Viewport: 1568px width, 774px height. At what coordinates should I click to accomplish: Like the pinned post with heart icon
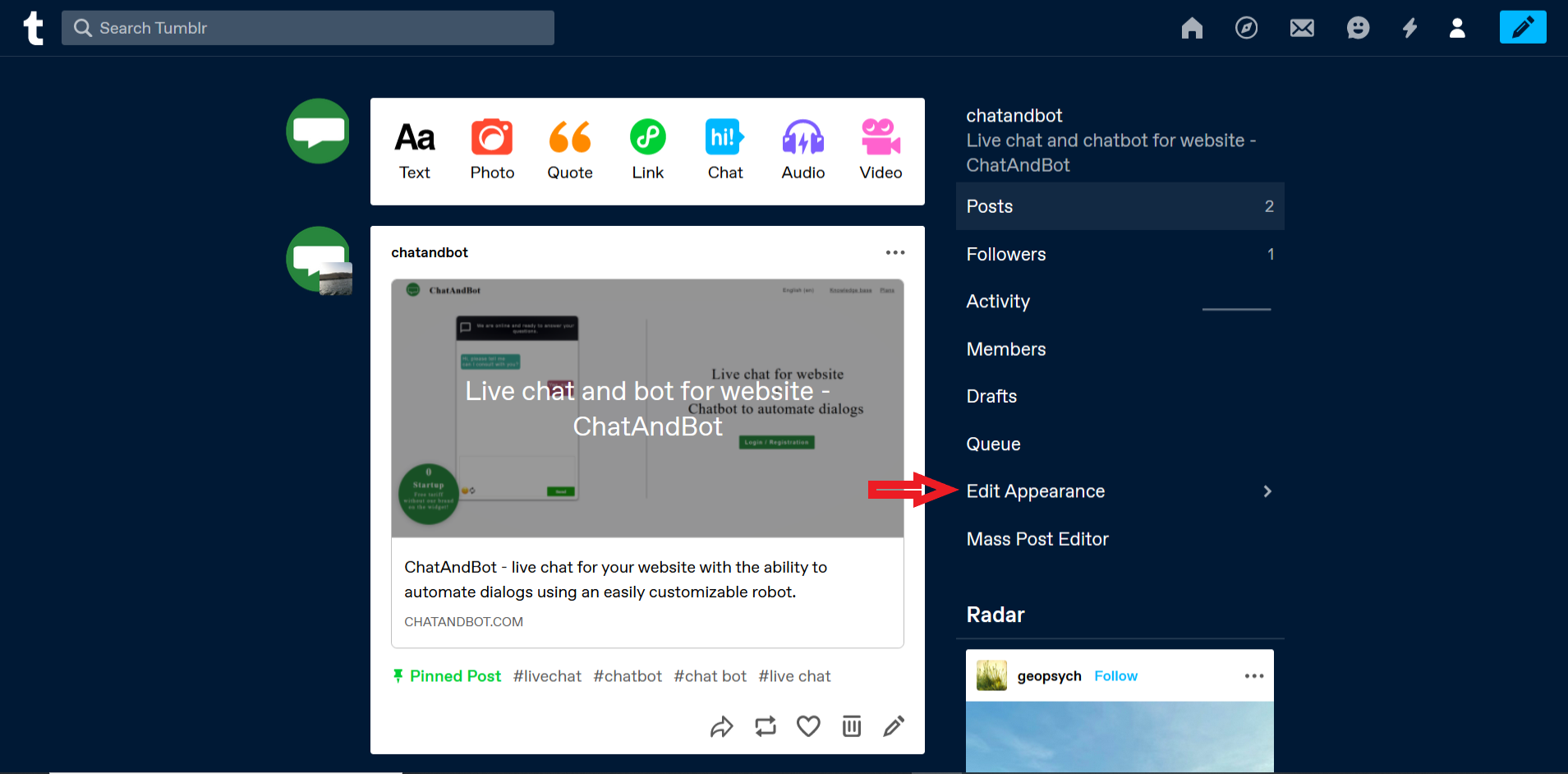808,726
